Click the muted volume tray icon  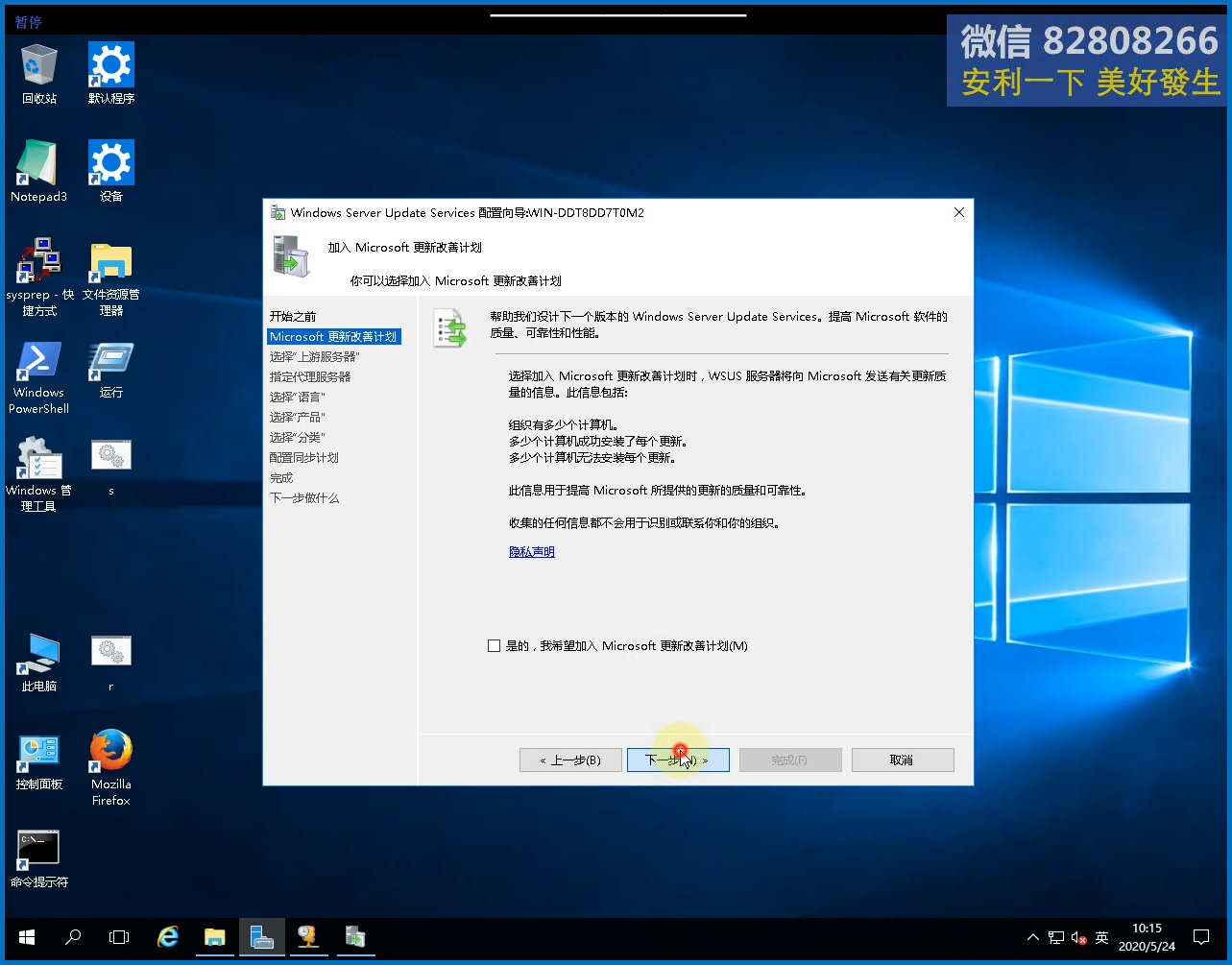(x=1078, y=937)
